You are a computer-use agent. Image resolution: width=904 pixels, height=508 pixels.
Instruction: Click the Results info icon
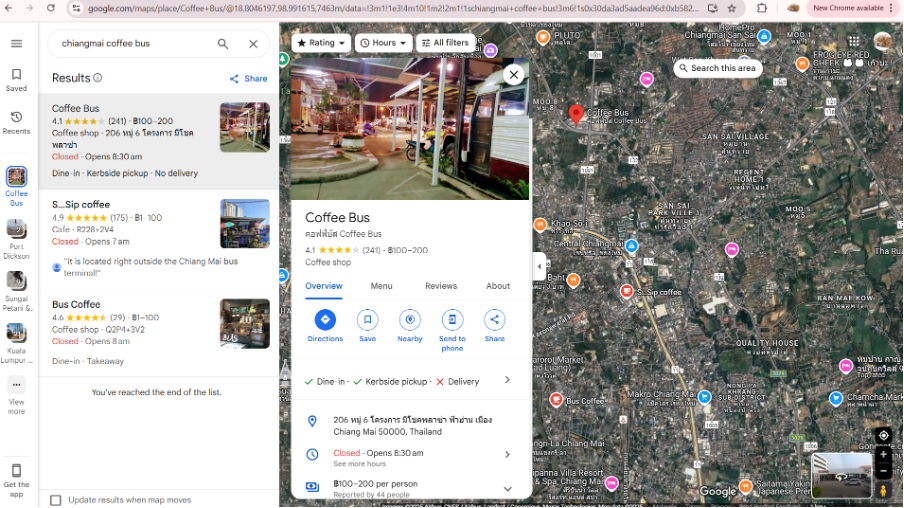point(98,78)
